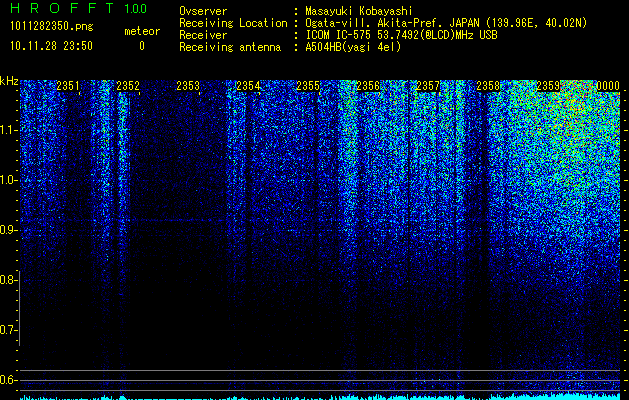Click the 0000 time marker

click(x=608, y=86)
